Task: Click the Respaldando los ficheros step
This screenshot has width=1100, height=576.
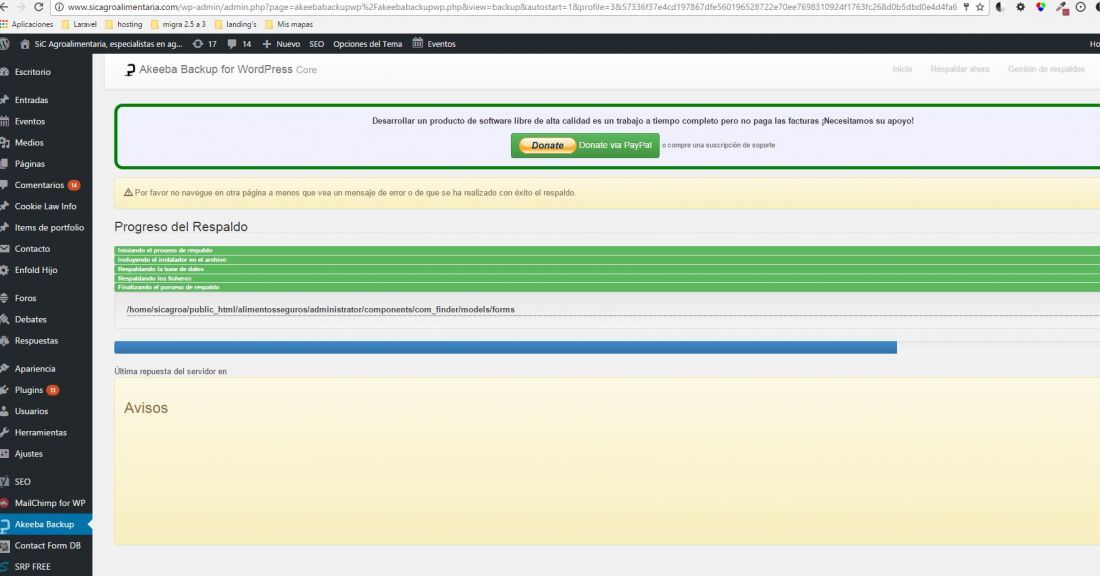Action: tap(607, 278)
